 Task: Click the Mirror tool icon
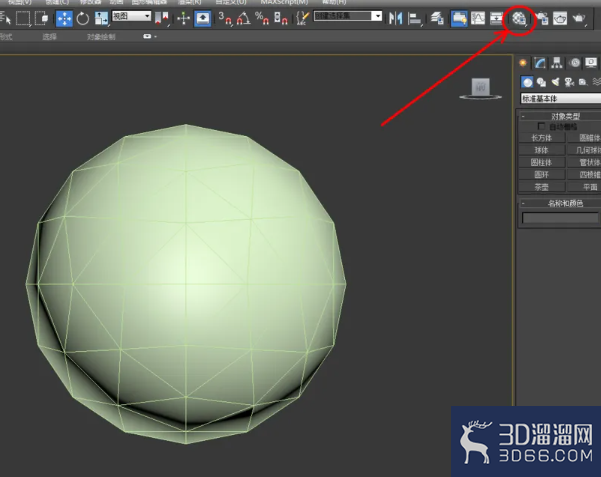point(396,18)
